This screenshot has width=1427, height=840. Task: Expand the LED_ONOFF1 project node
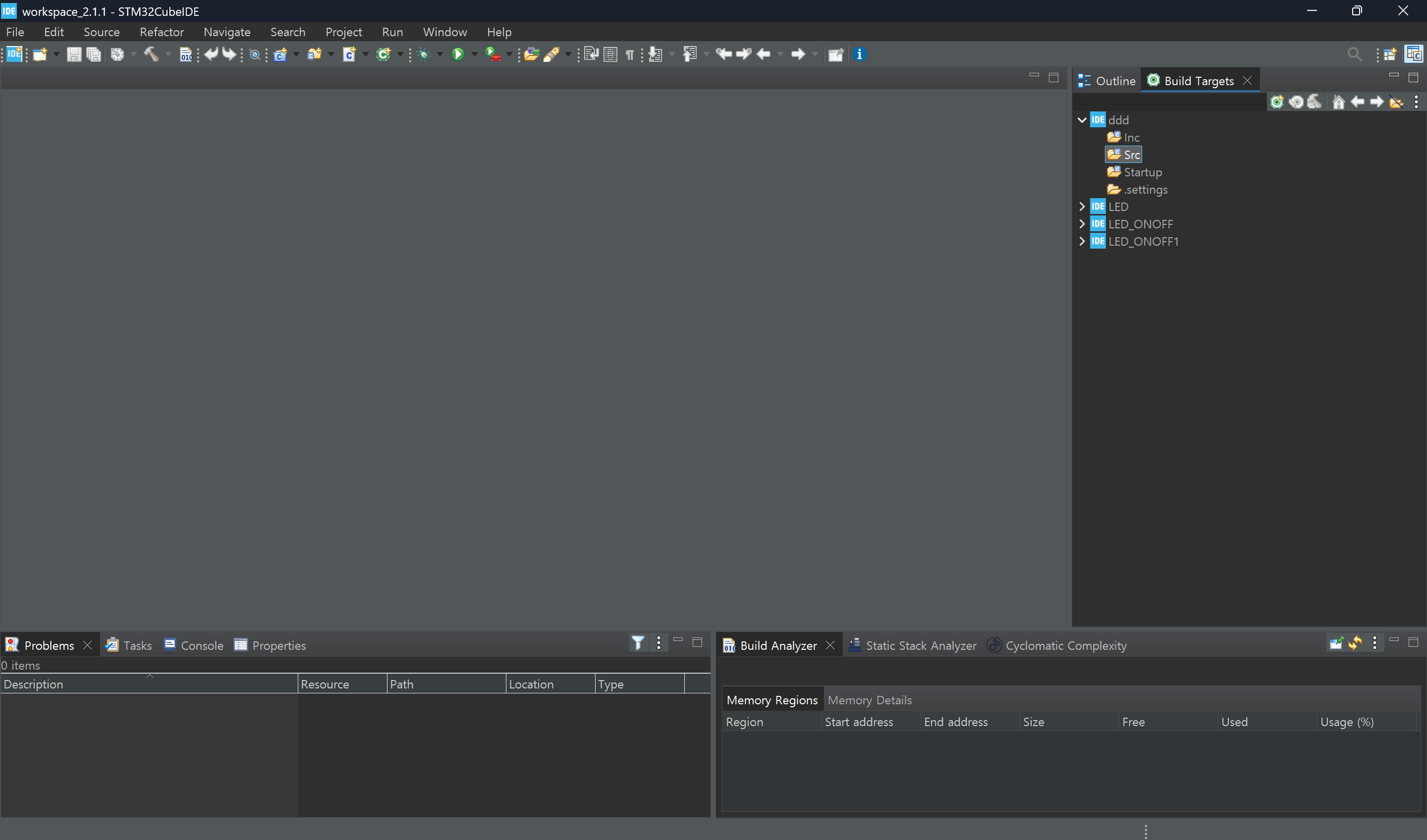point(1082,241)
